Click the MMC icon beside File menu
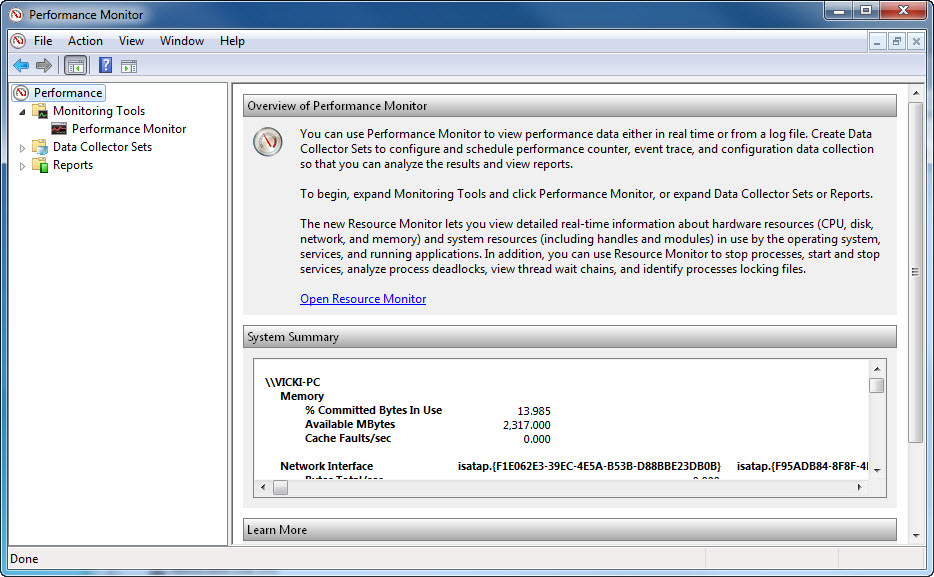934x577 pixels. tap(18, 40)
